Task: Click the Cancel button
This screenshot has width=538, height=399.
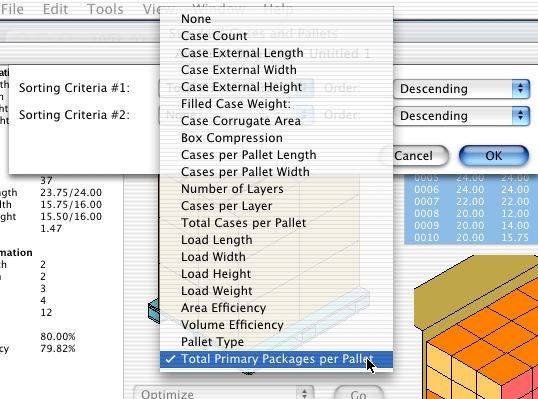Action: tap(413, 156)
